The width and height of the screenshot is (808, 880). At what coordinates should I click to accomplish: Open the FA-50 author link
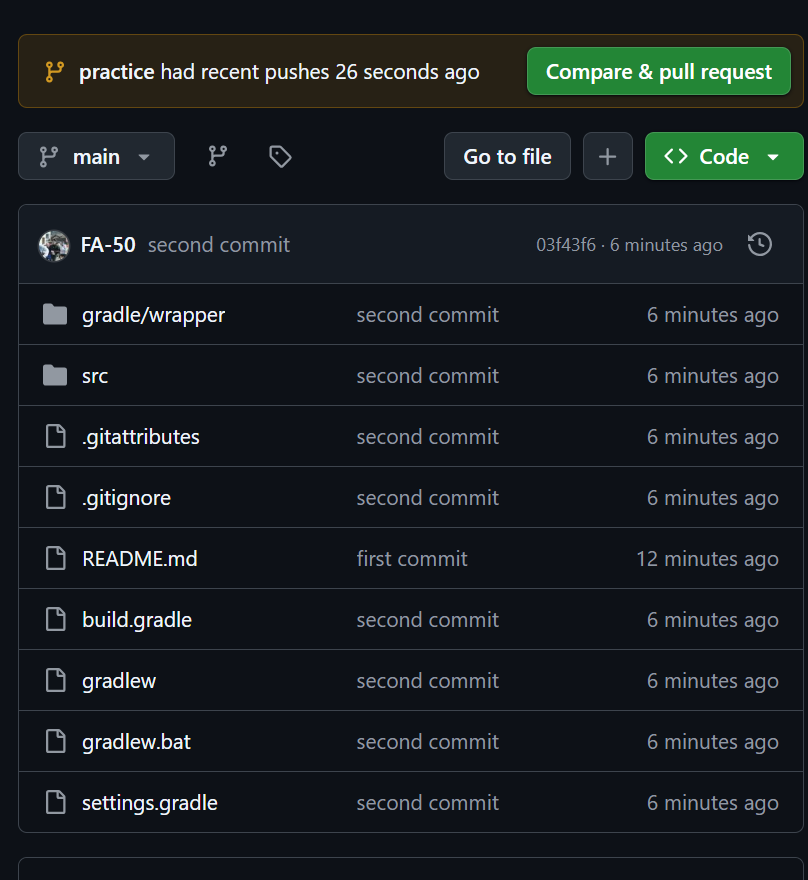[108, 245]
